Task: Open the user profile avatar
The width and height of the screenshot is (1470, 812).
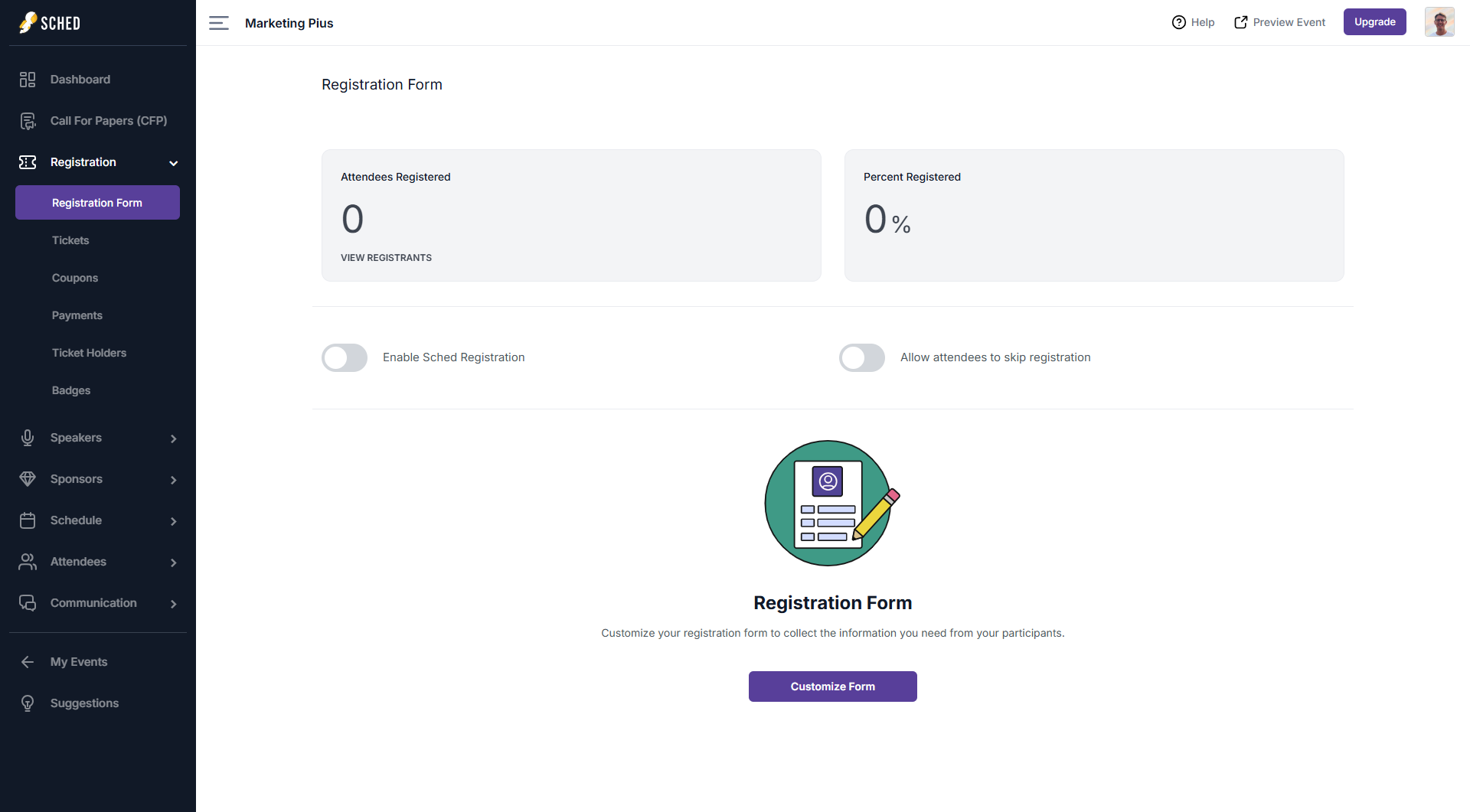Action: (x=1439, y=22)
